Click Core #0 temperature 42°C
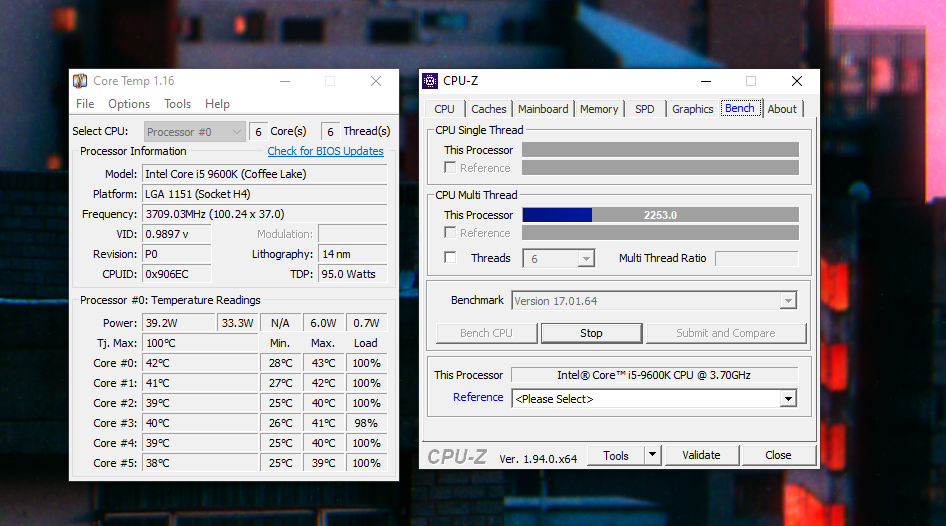This screenshot has width=946, height=526. 200,363
